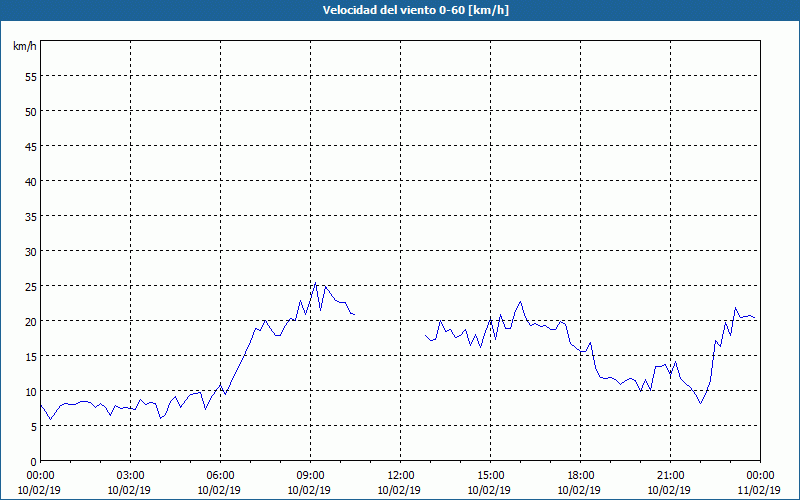The height and width of the screenshot is (500, 800).
Task: Select the '55' y-axis value
Action: [31, 76]
